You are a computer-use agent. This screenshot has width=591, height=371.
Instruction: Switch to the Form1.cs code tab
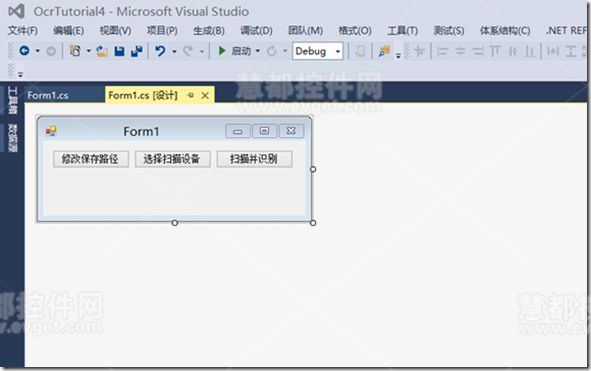click(x=48, y=95)
